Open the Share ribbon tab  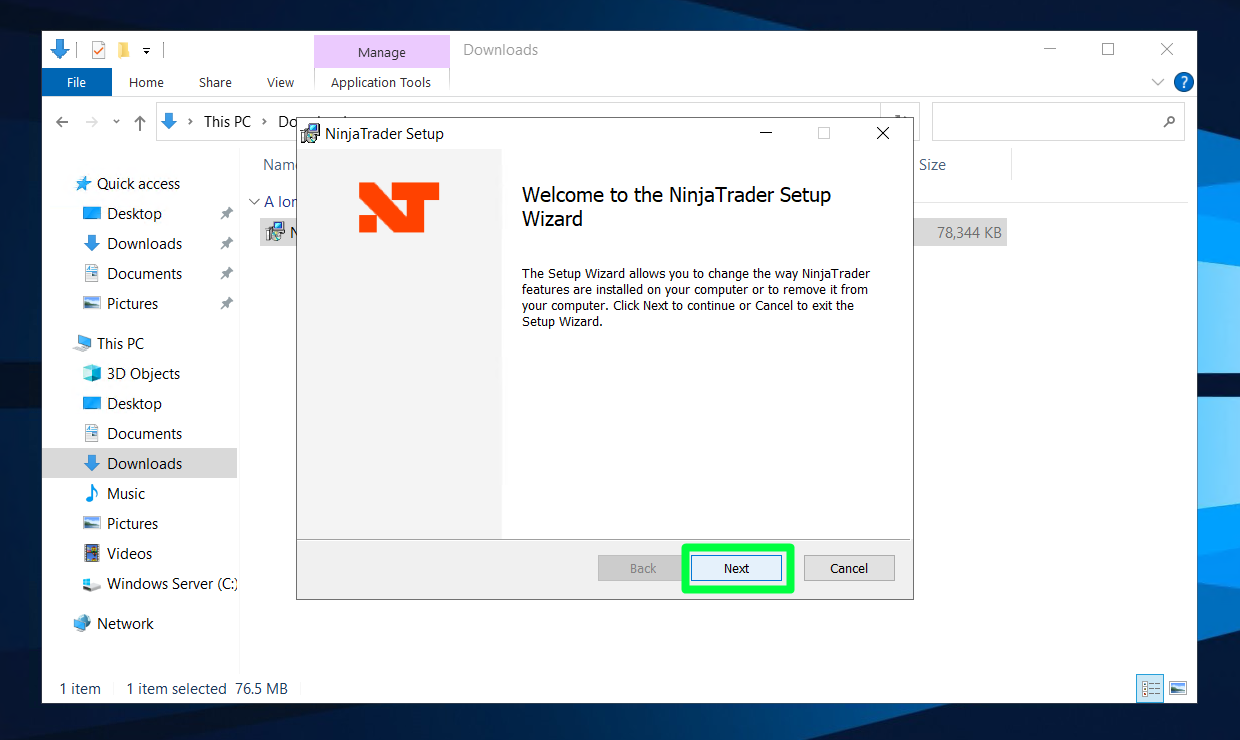tap(215, 82)
